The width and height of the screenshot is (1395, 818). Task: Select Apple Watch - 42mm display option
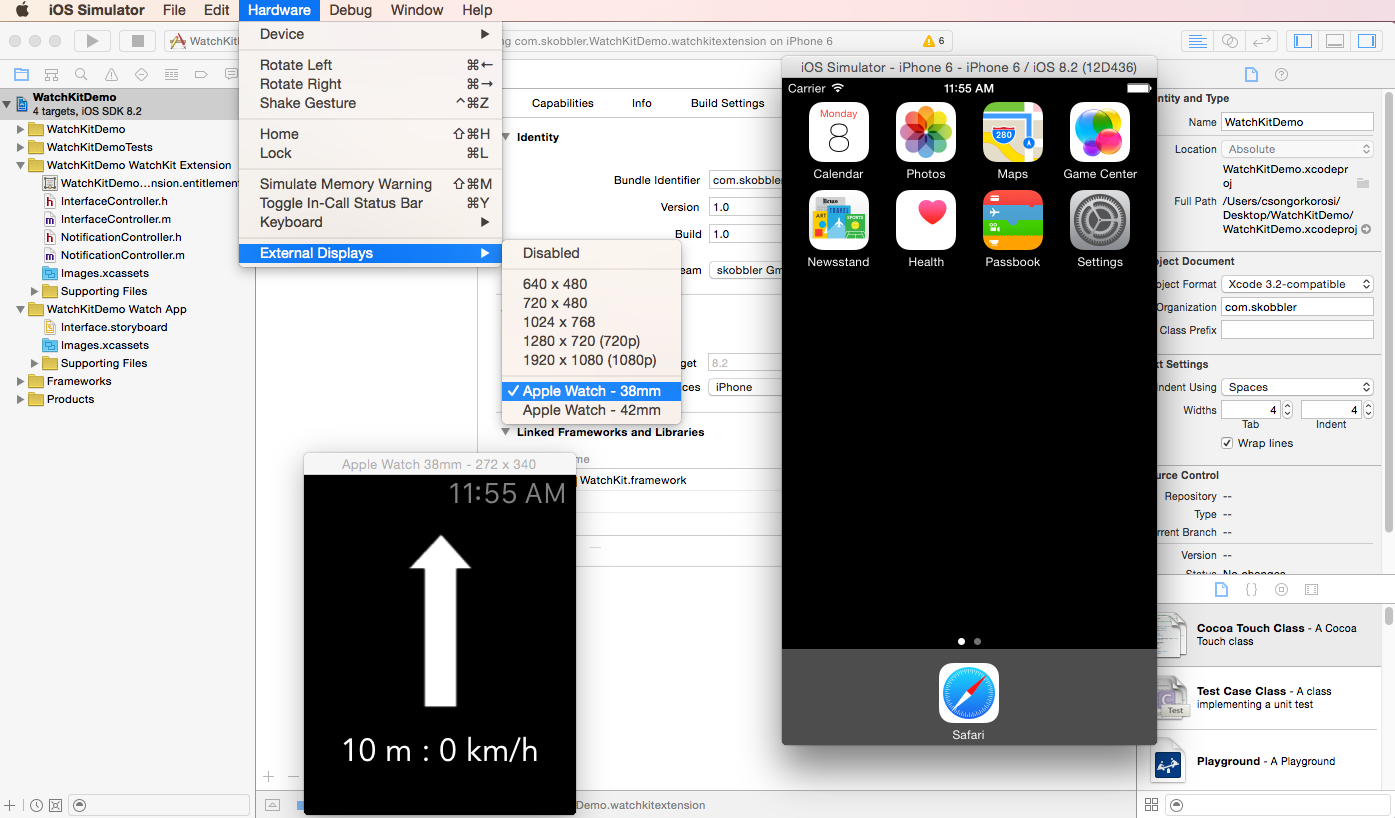[x=591, y=410]
